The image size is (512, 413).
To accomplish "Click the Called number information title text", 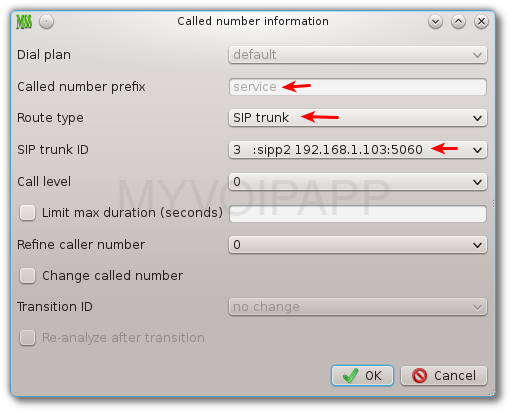I will [253, 21].
